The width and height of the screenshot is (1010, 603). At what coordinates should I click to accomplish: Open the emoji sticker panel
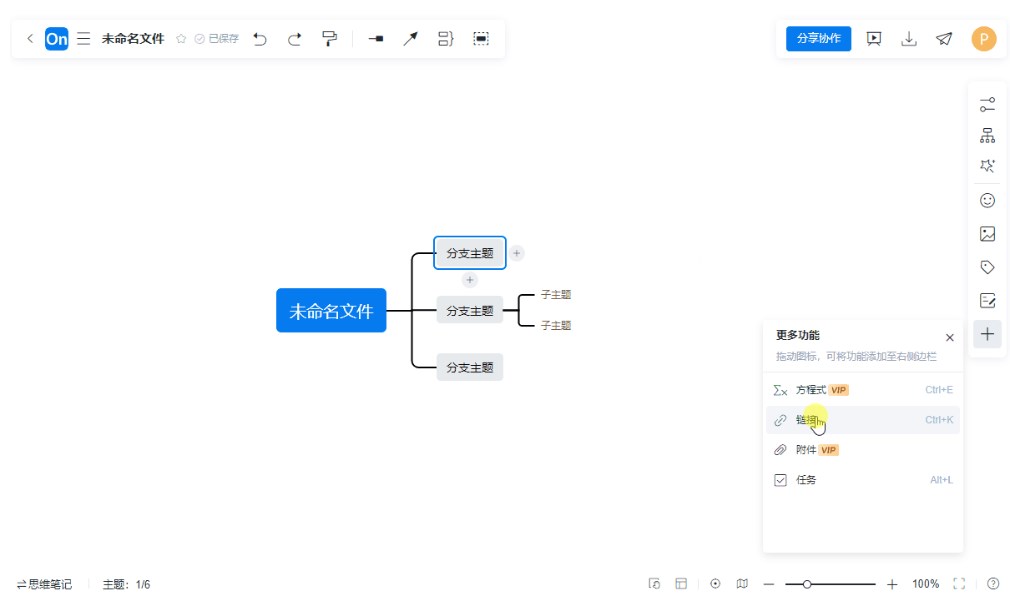(987, 200)
